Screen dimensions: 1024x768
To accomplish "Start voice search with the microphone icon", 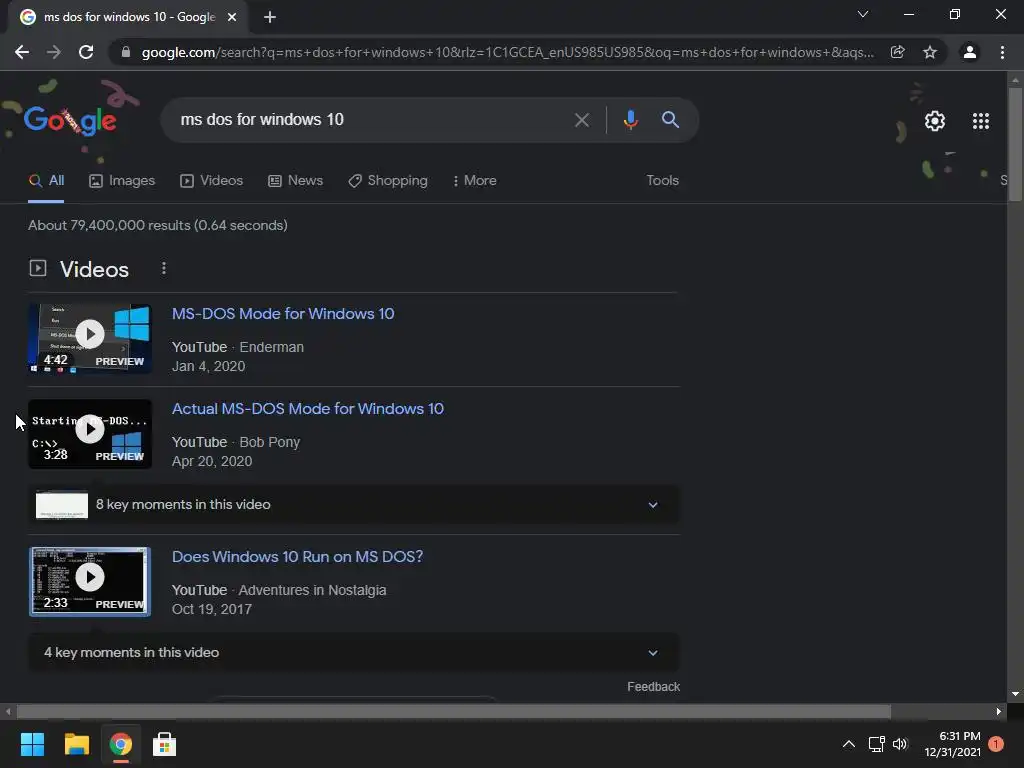I will (x=630, y=120).
